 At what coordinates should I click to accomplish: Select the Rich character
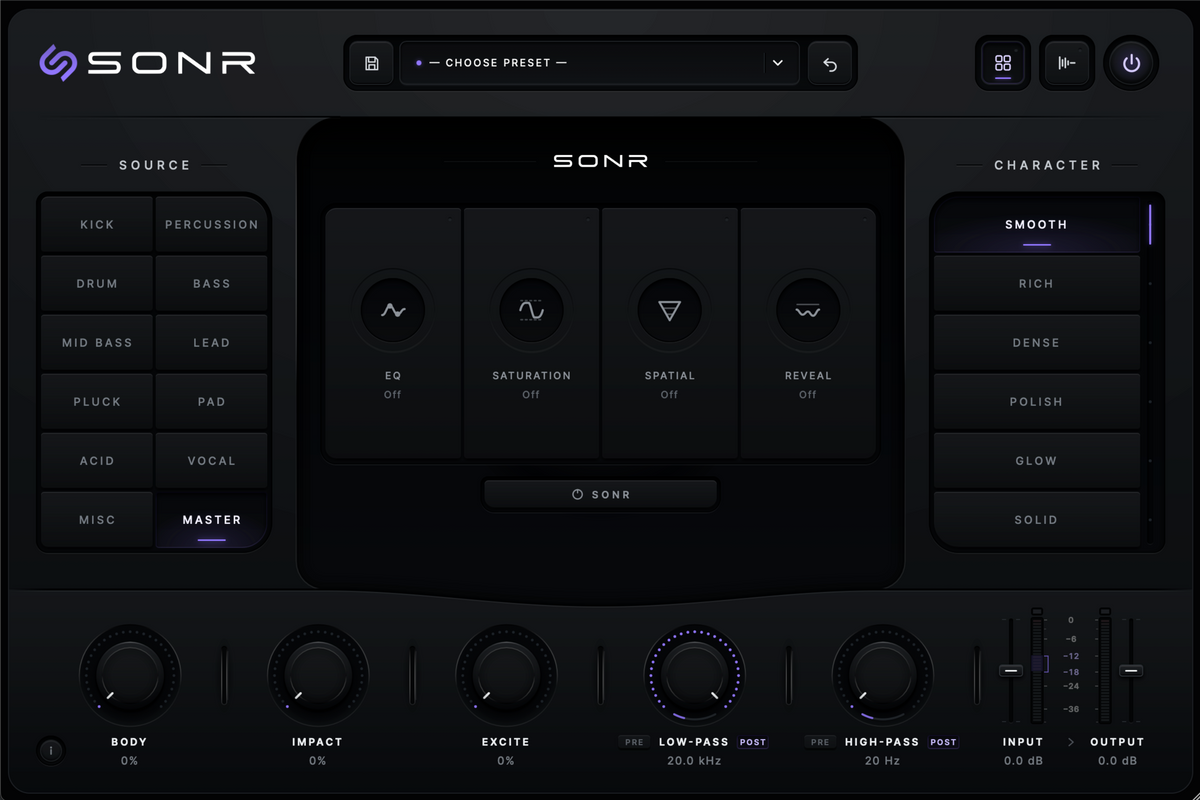coord(1036,284)
